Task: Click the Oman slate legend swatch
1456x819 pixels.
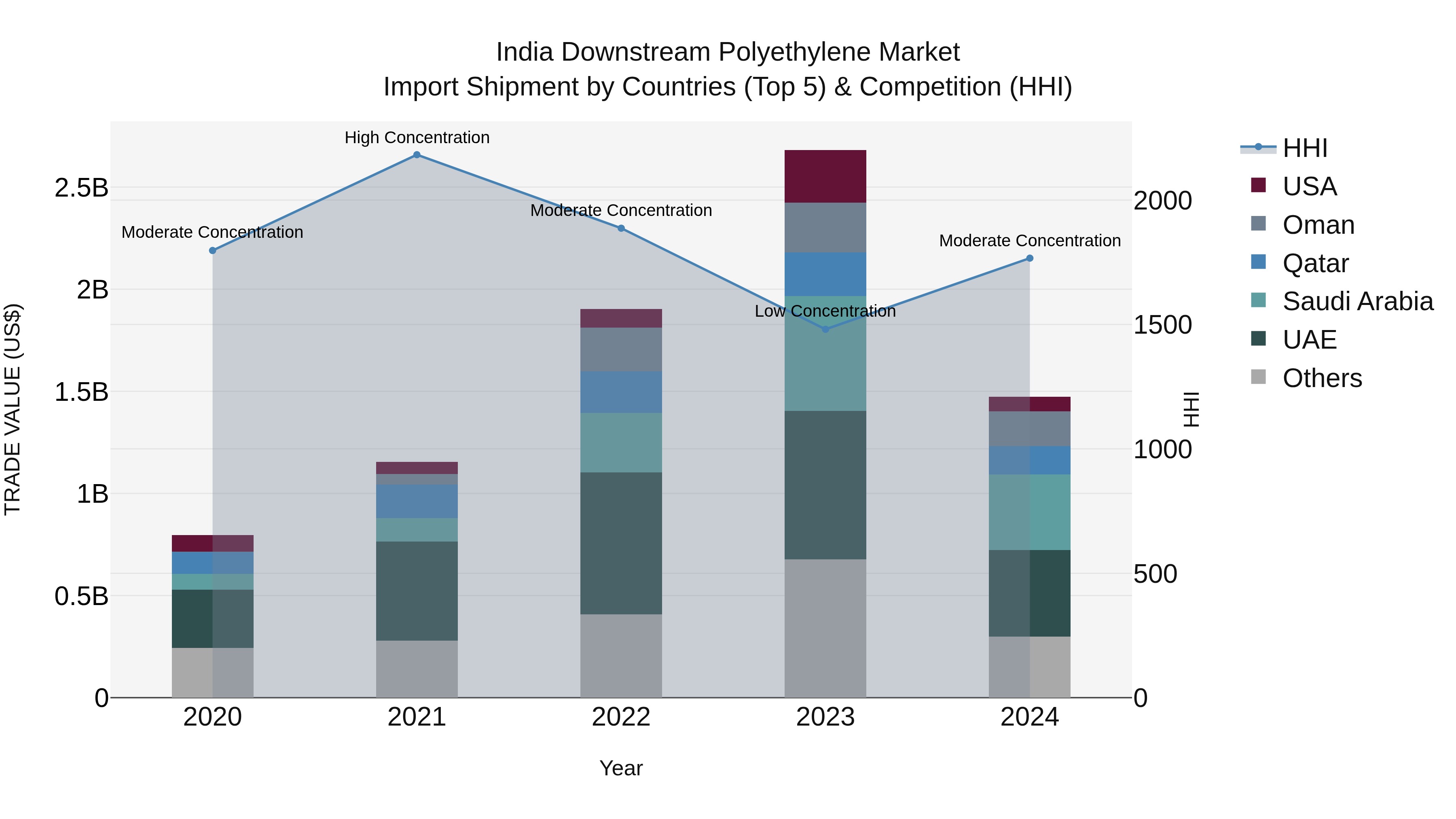Action: coord(1259,223)
